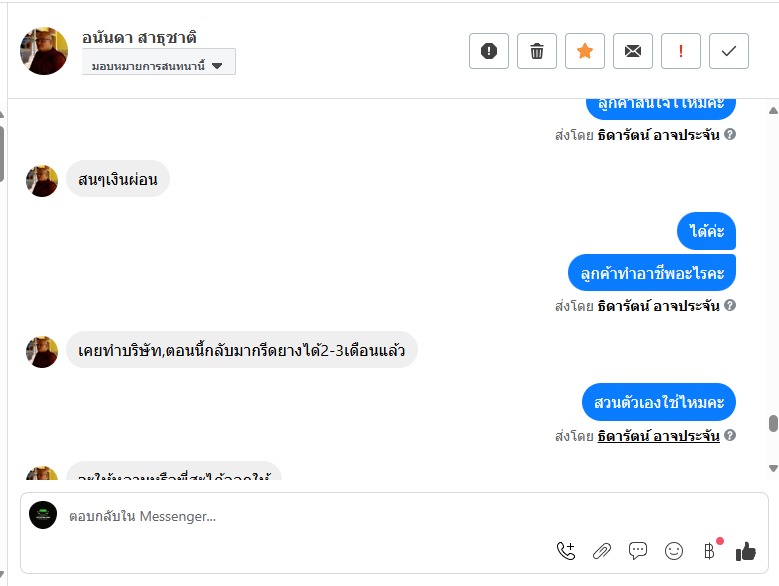Mark conversation as spam with octagon icon
The width and height of the screenshot is (779, 586).
click(x=489, y=51)
